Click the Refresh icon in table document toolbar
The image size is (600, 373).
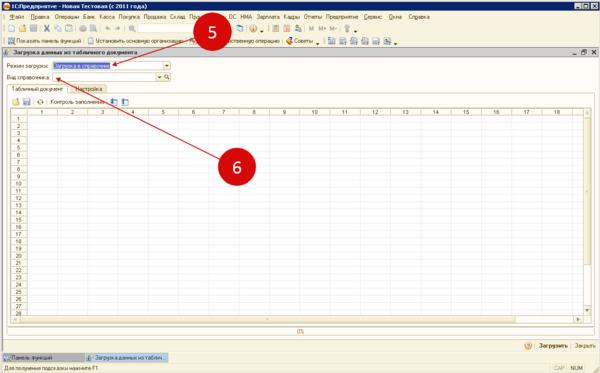(x=40, y=102)
